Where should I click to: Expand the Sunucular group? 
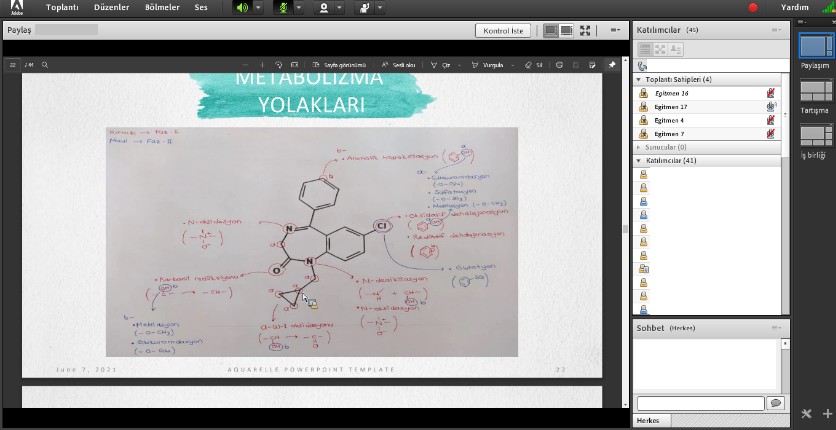click(x=639, y=147)
